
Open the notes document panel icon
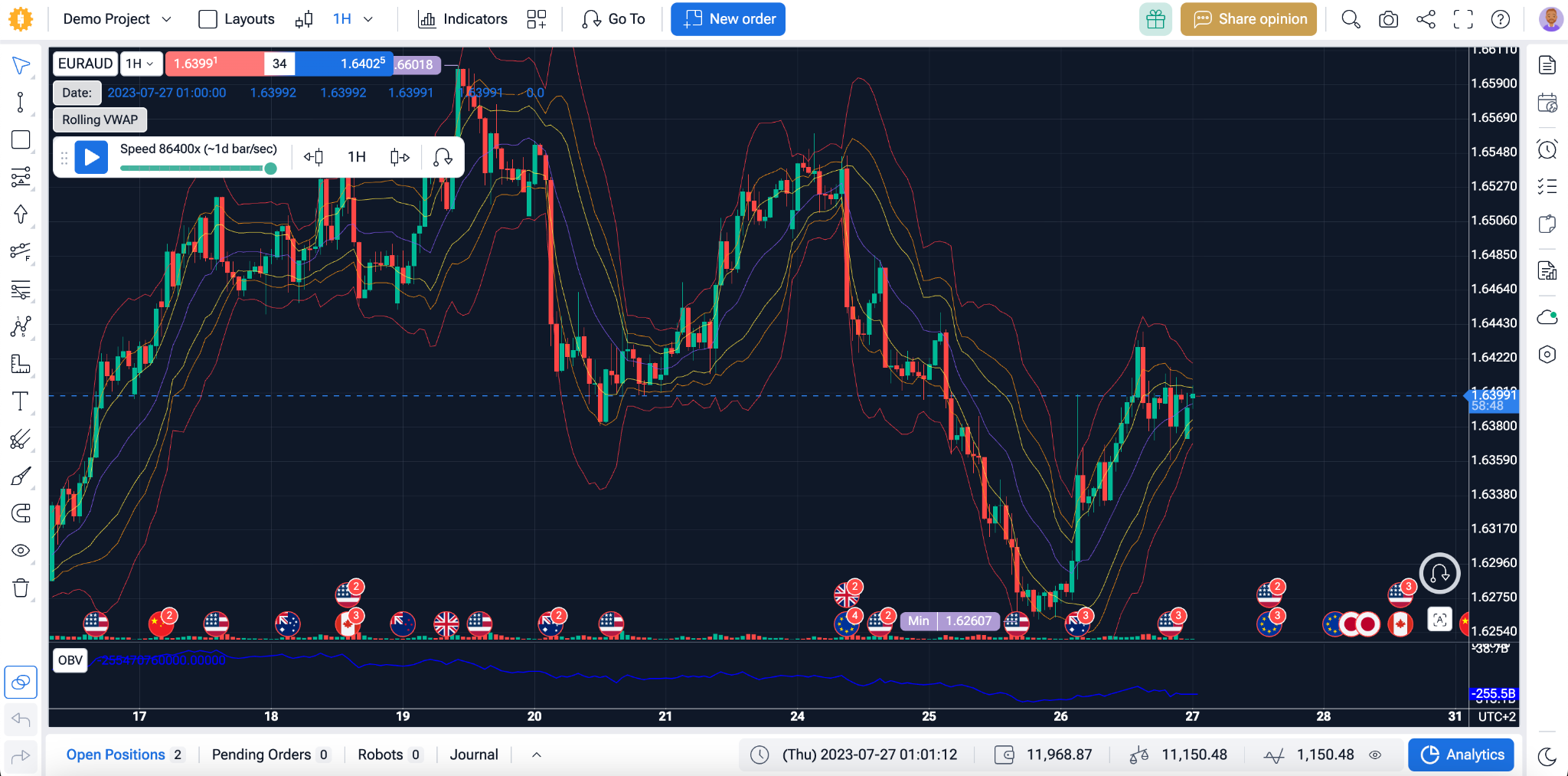point(1547,65)
